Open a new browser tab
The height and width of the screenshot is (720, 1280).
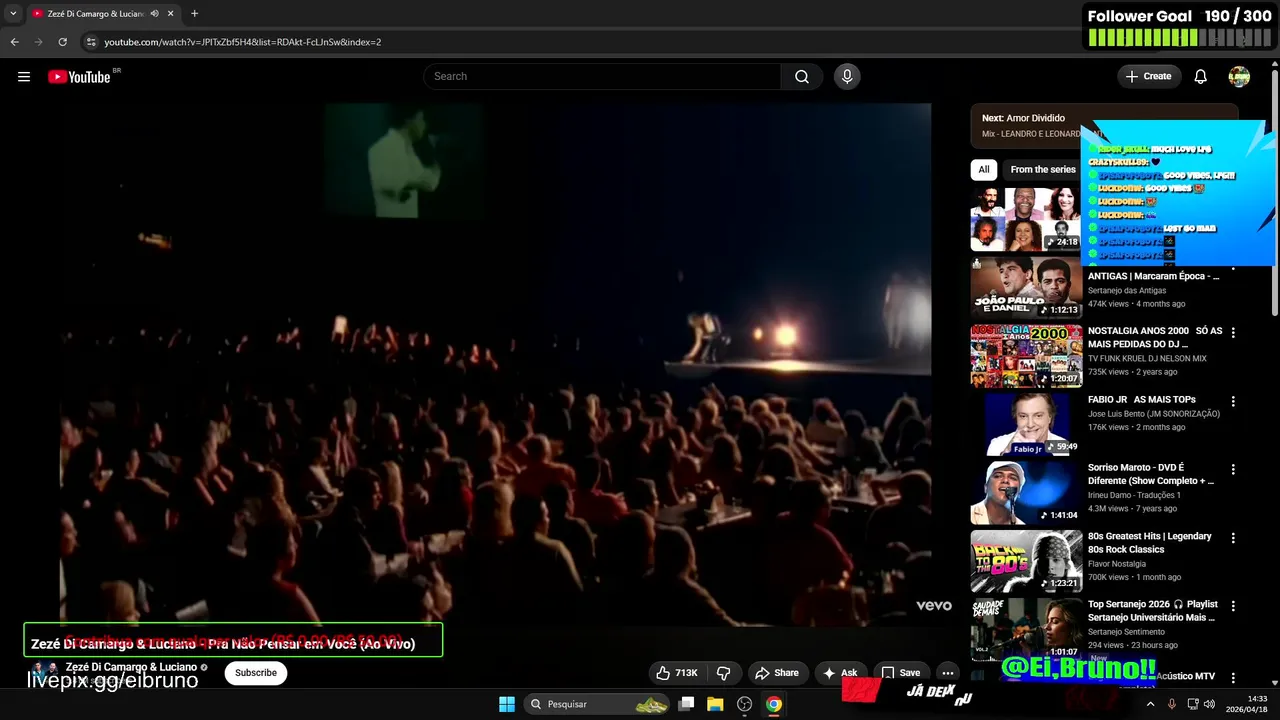click(194, 14)
